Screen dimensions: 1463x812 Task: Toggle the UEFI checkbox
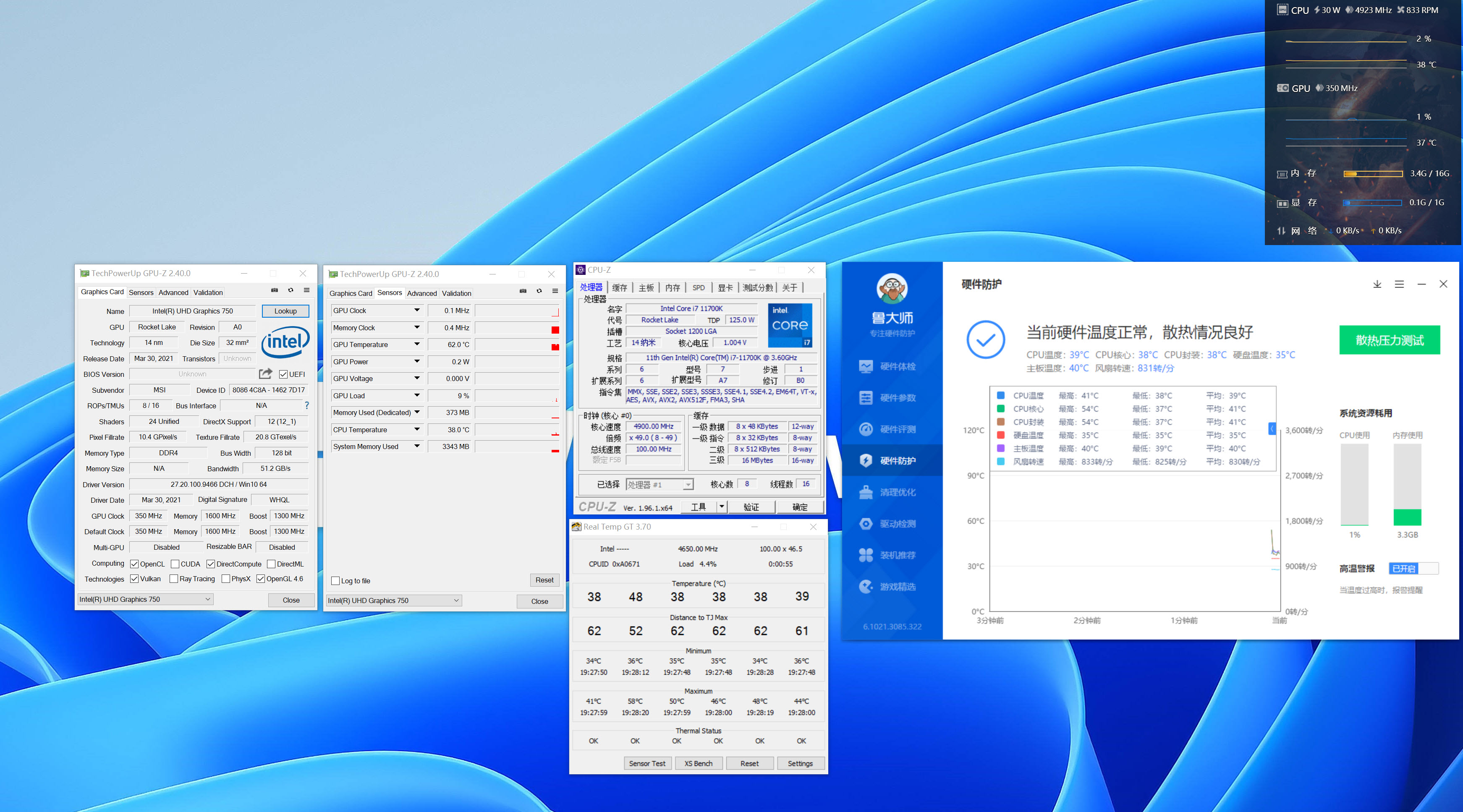(283, 374)
